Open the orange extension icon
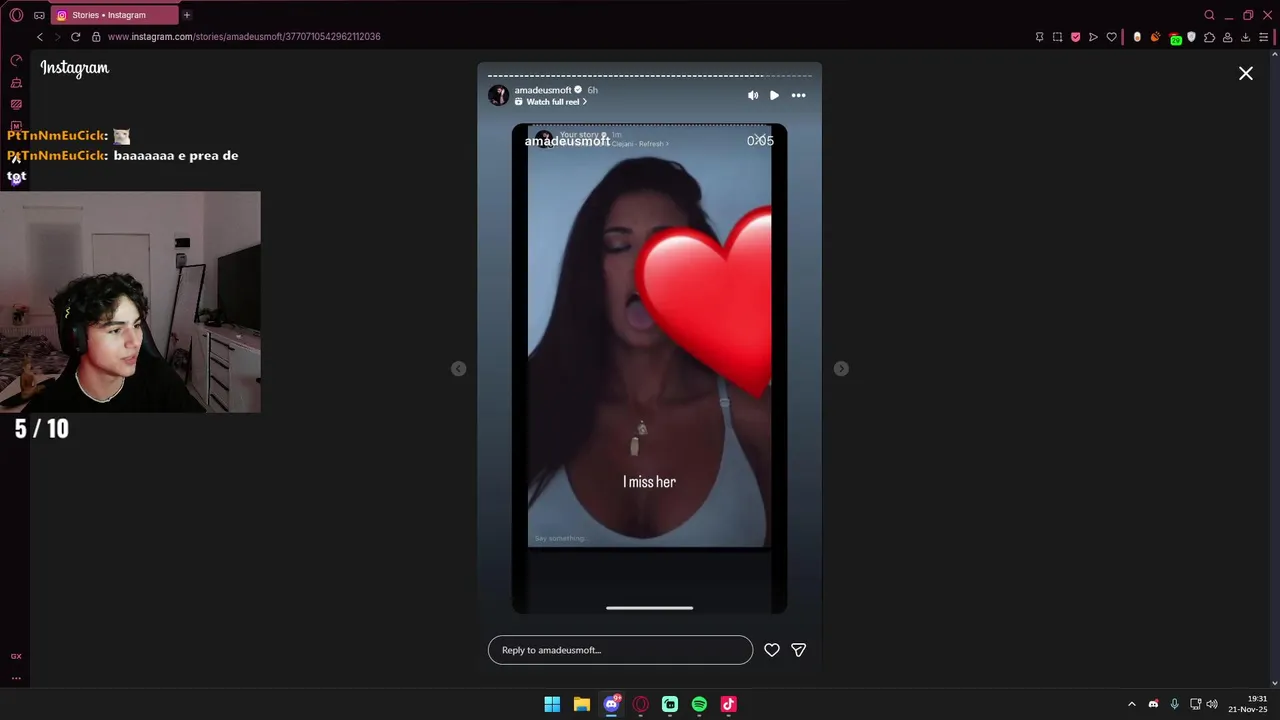 click(x=1155, y=37)
